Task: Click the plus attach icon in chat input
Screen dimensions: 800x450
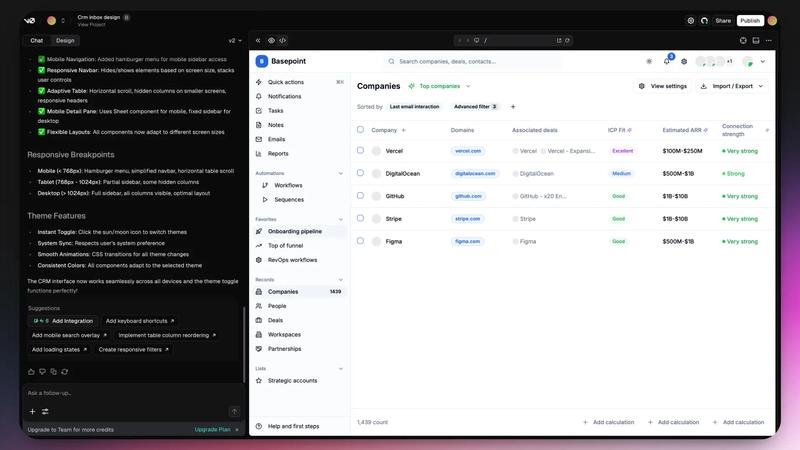Action: point(32,411)
